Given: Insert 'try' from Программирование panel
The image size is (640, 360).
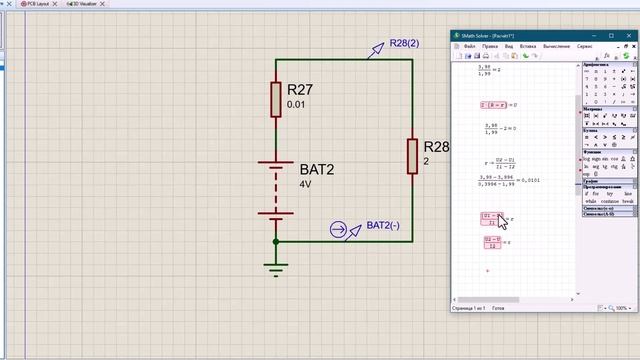Looking at the screenshot, I should 610,193.
